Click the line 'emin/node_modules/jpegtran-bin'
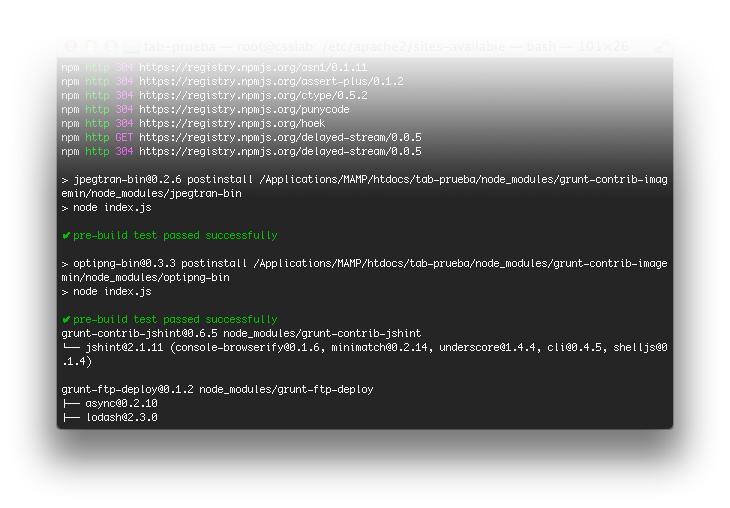This screenshot has height=508, width=730. (x=151, y=193)
